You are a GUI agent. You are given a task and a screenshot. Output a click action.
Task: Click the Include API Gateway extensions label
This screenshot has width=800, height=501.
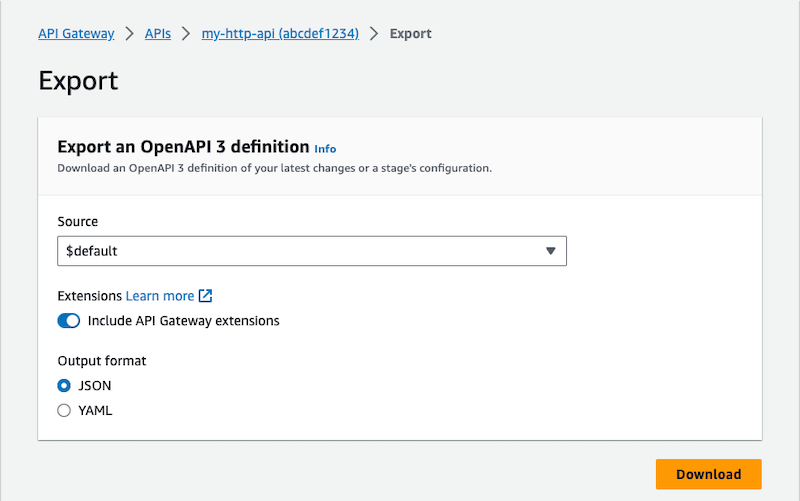pyautogui.click(x=183, y=321)
